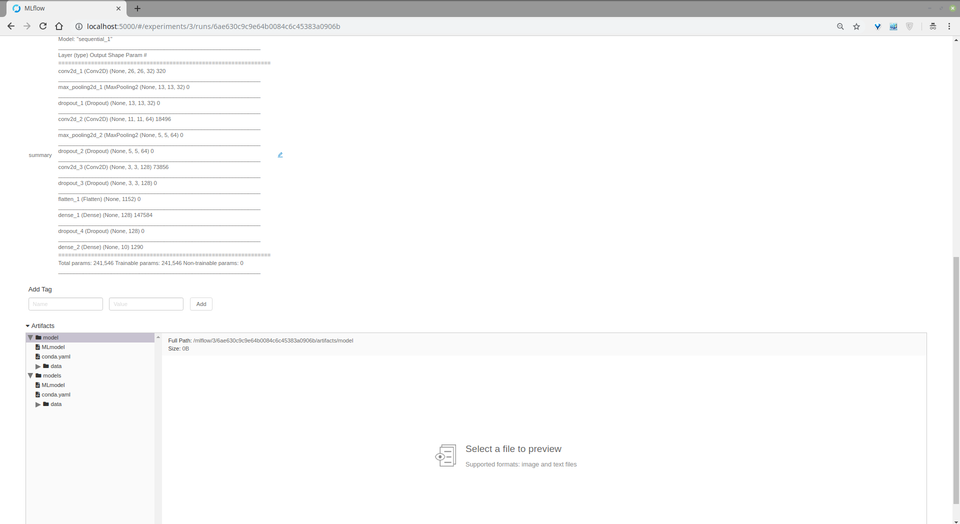Click the zoom magnifier icon in address bar

pos(840,26)
